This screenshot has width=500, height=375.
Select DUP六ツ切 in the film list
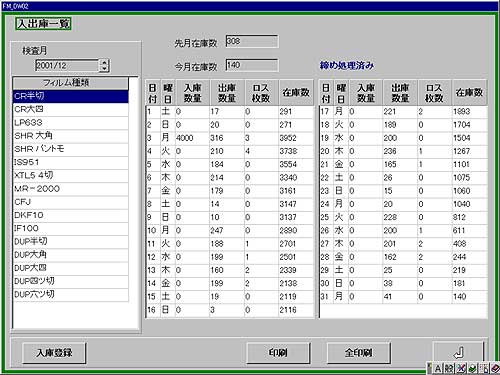(x=70, y=295)
